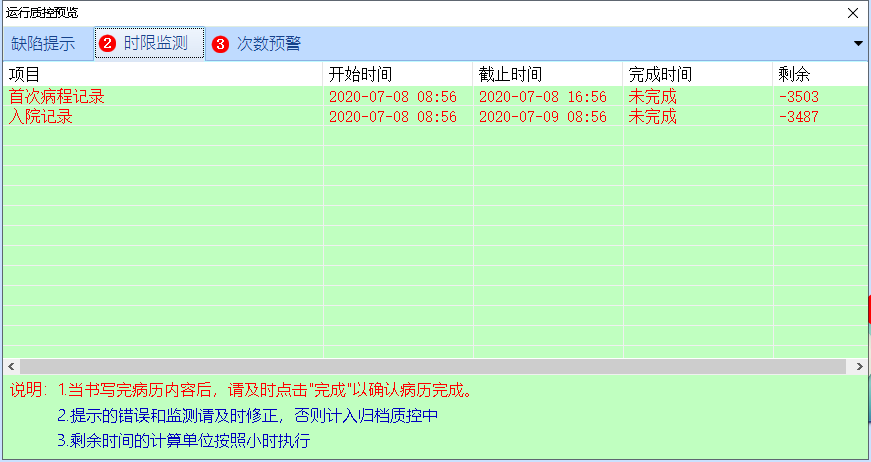Screen dimensions: 871x462
Task: Sort by the 项目 column header
Action: 162,74
